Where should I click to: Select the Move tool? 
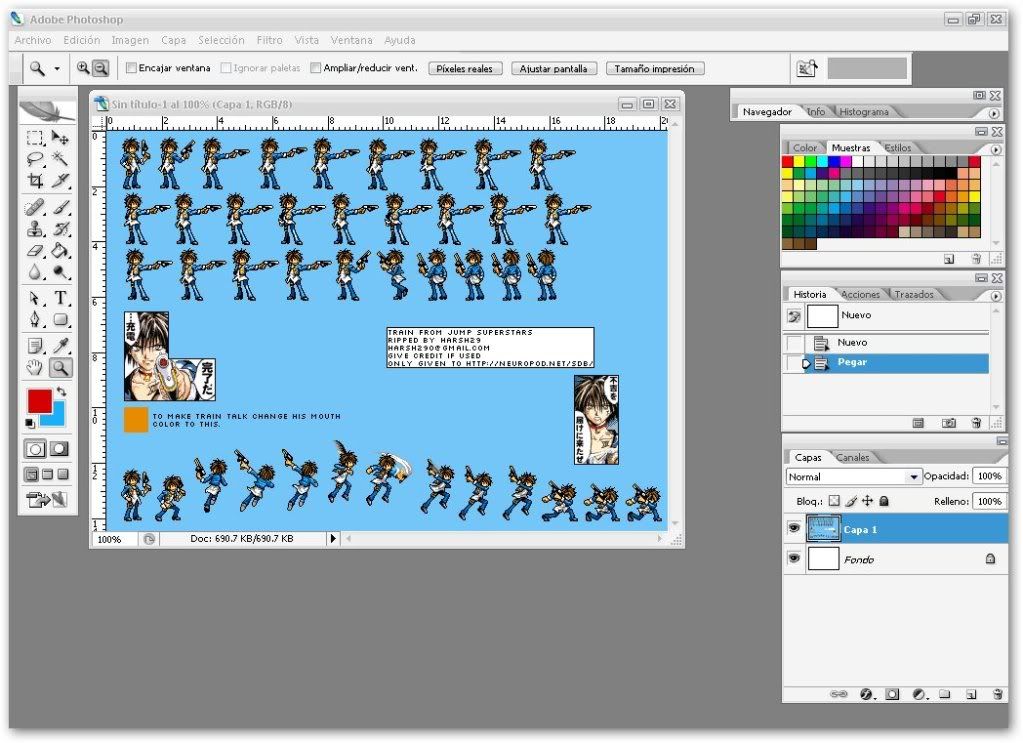pos(60,138)
